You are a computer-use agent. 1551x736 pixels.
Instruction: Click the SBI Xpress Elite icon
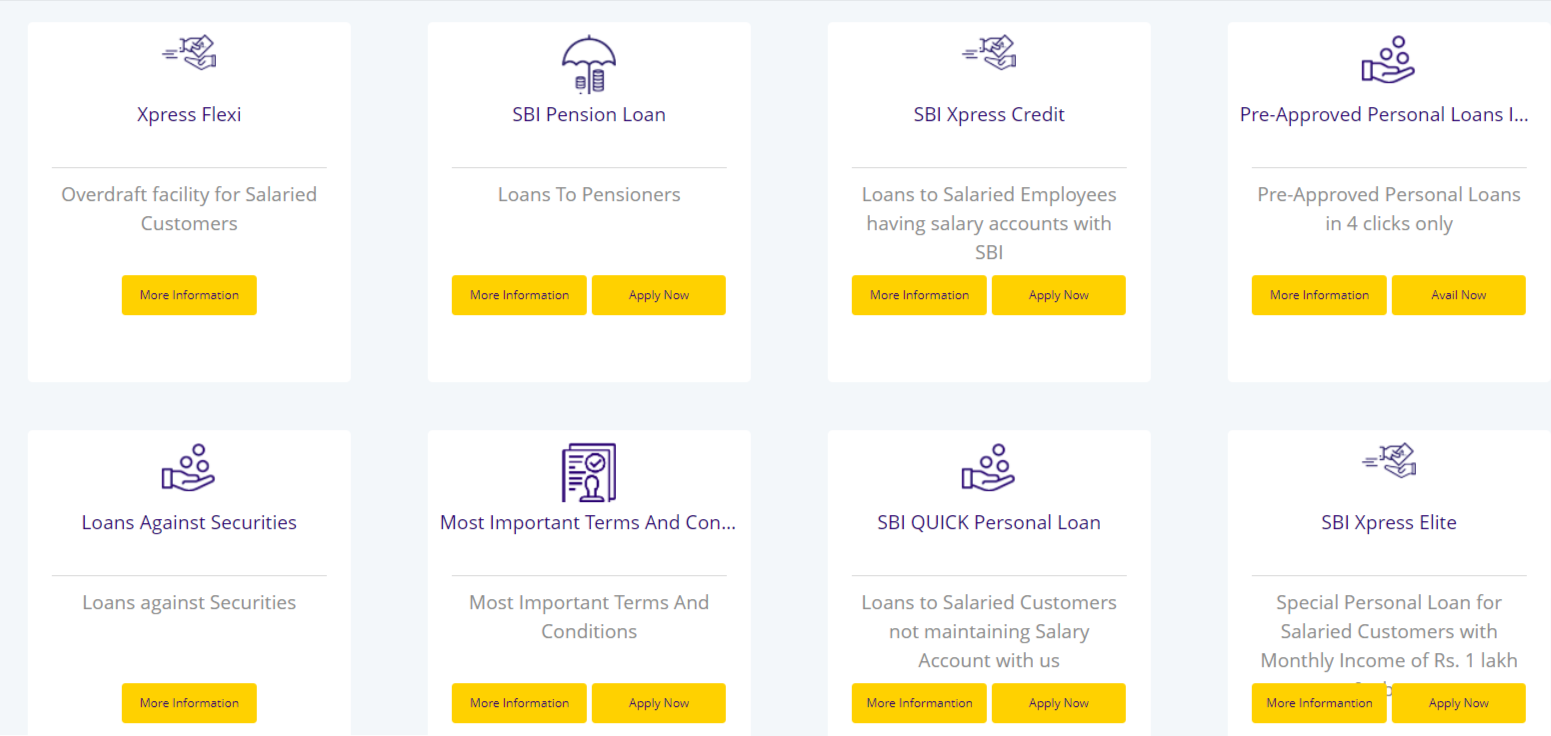1389,461
